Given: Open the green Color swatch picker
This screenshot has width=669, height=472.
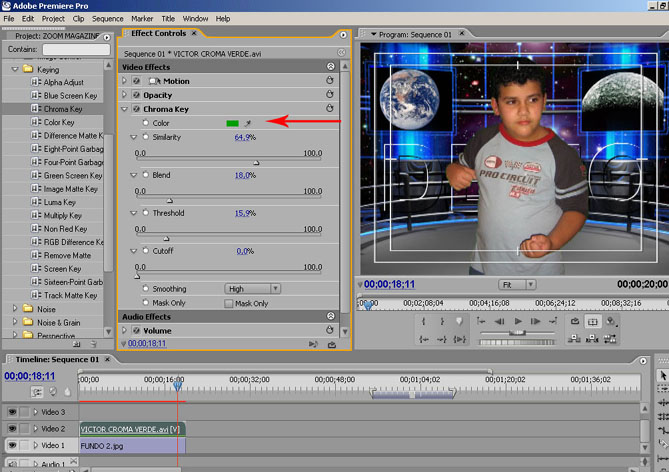Looking at the screenshot, I should click(232, 123).
